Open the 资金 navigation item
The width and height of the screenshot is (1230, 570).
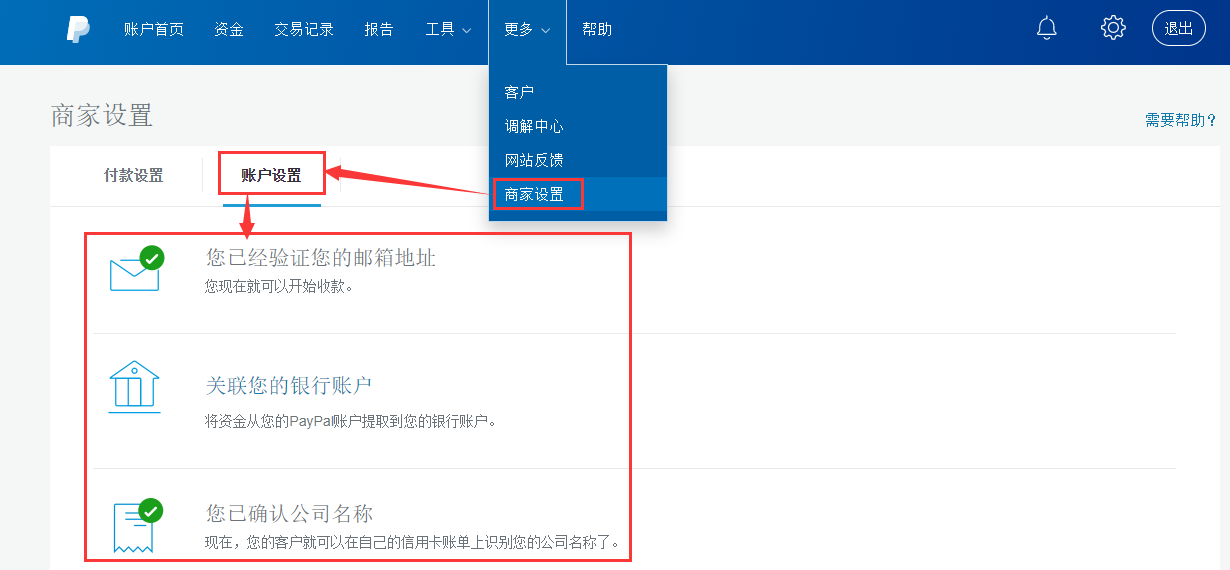[229, 29]
